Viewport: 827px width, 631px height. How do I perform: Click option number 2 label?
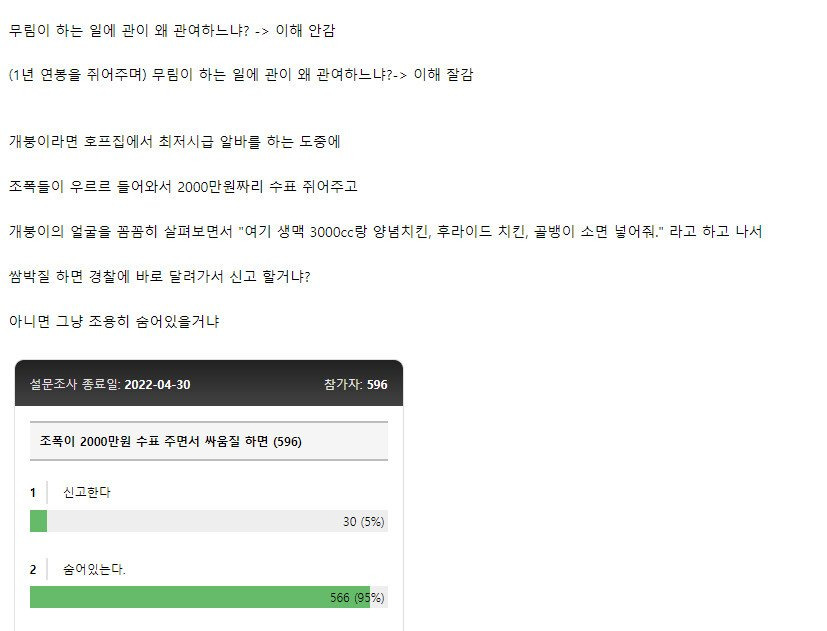click(x=33, y=570)
